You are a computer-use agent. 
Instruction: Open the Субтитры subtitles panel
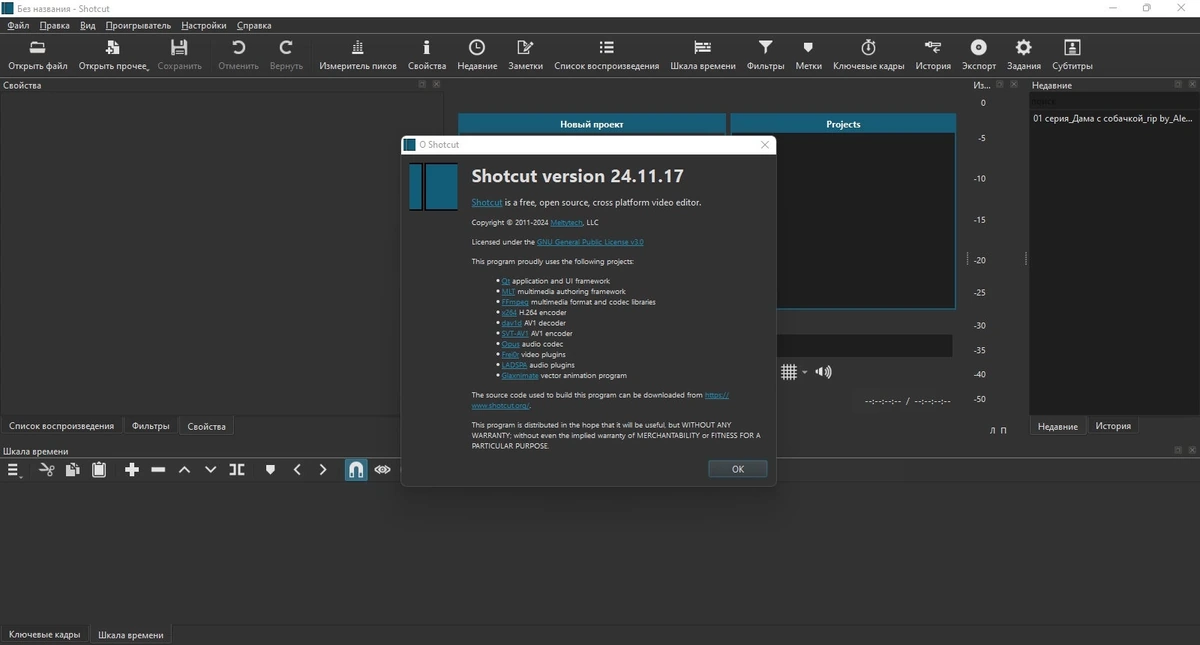pos(1072,55)
